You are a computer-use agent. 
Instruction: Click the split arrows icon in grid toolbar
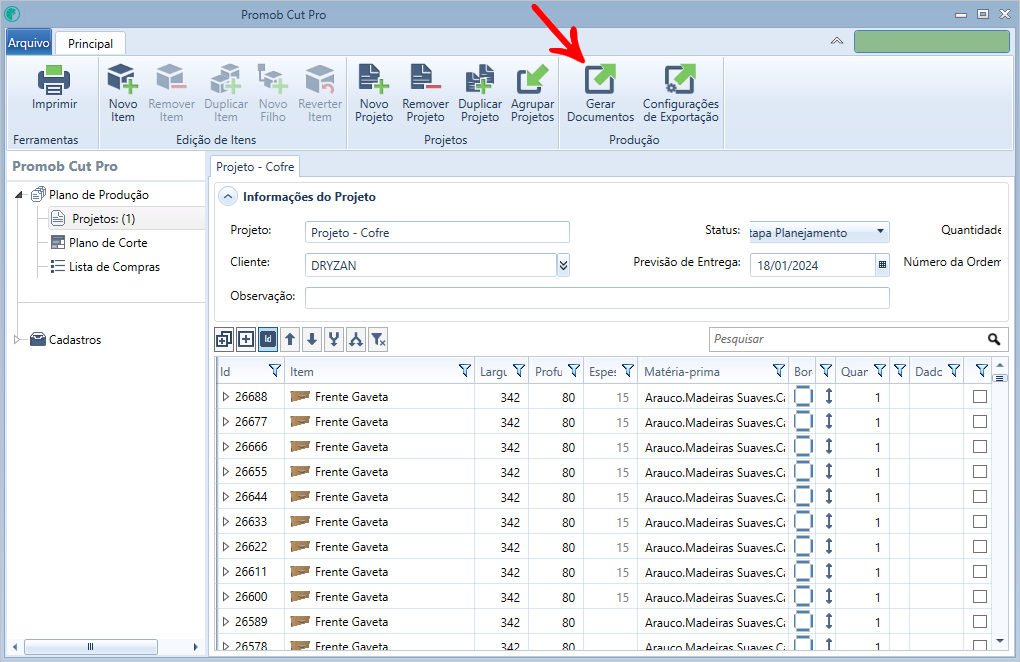pyautogui.click(x=356, y=339)
